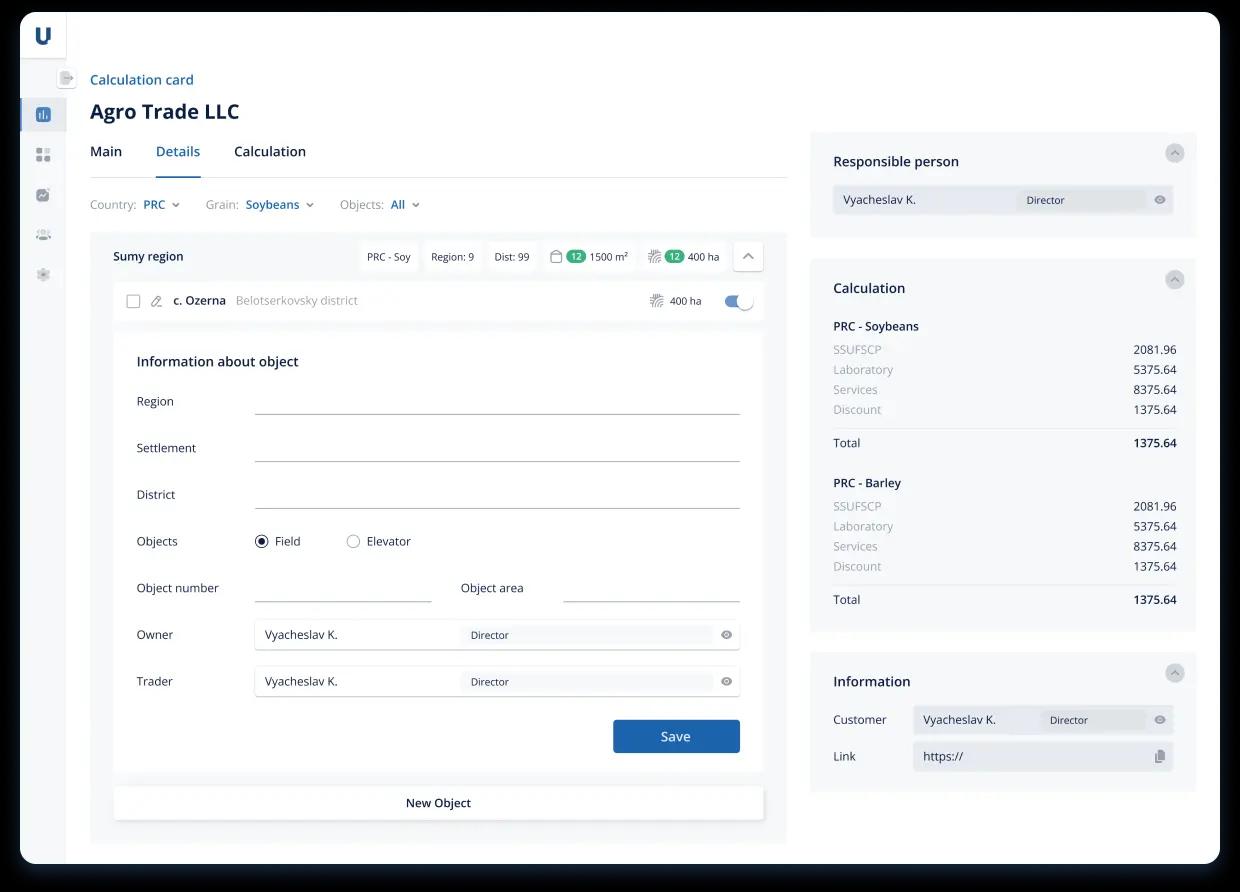The height and width of the screenshot is (892, 1240).
Task: Open the trend chart sidebar icon
Action: pos(43,195)
